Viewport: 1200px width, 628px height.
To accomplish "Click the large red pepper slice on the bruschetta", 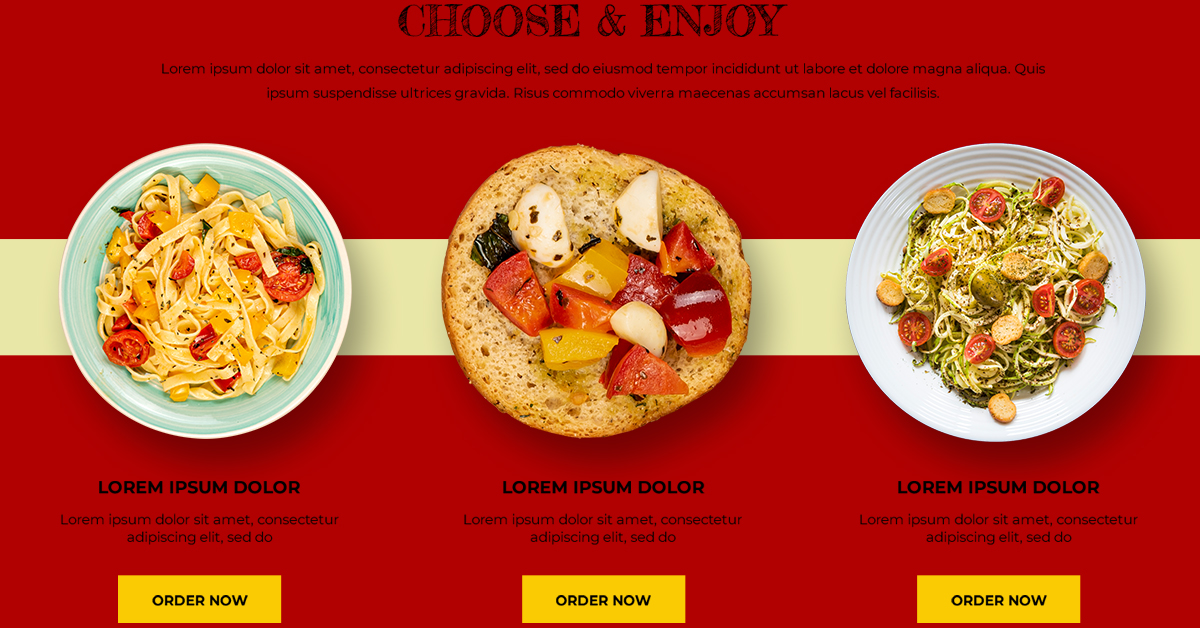I will tap(695, 313).
